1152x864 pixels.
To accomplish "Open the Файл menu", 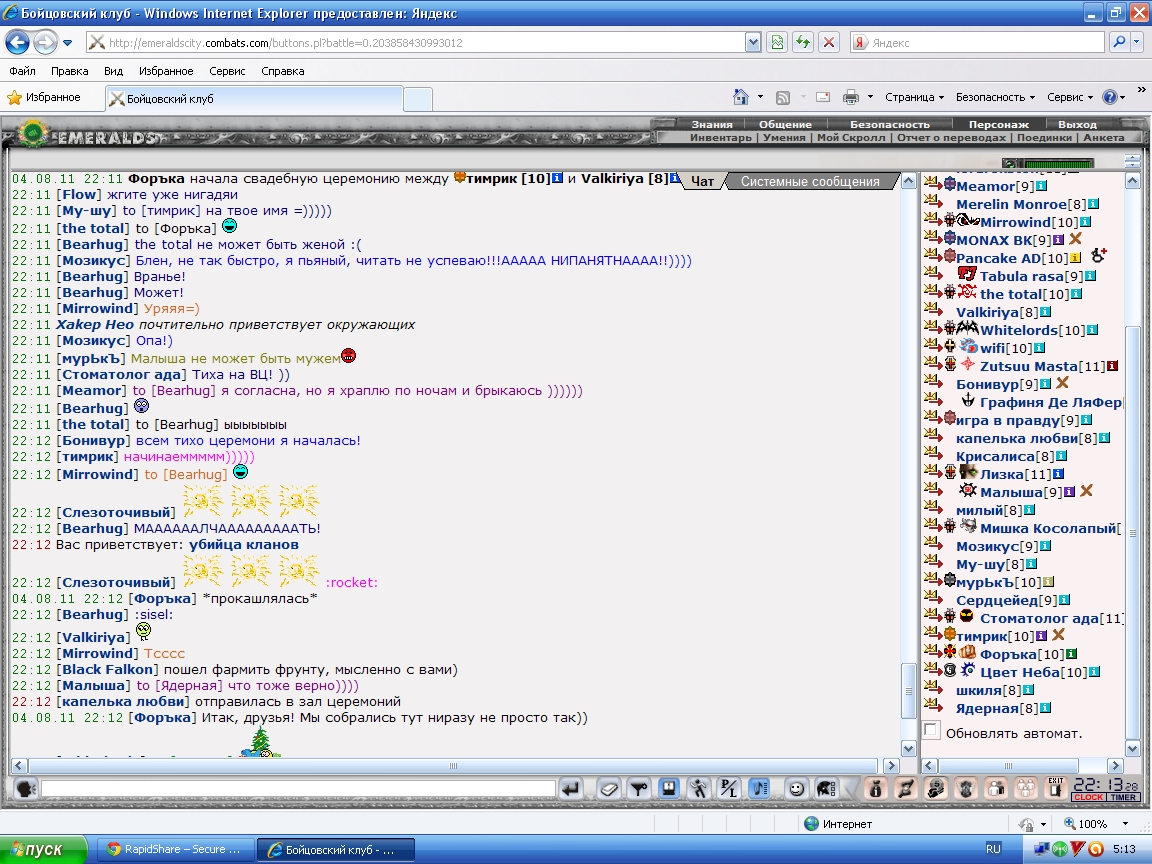I will click(x=22, y=71).
